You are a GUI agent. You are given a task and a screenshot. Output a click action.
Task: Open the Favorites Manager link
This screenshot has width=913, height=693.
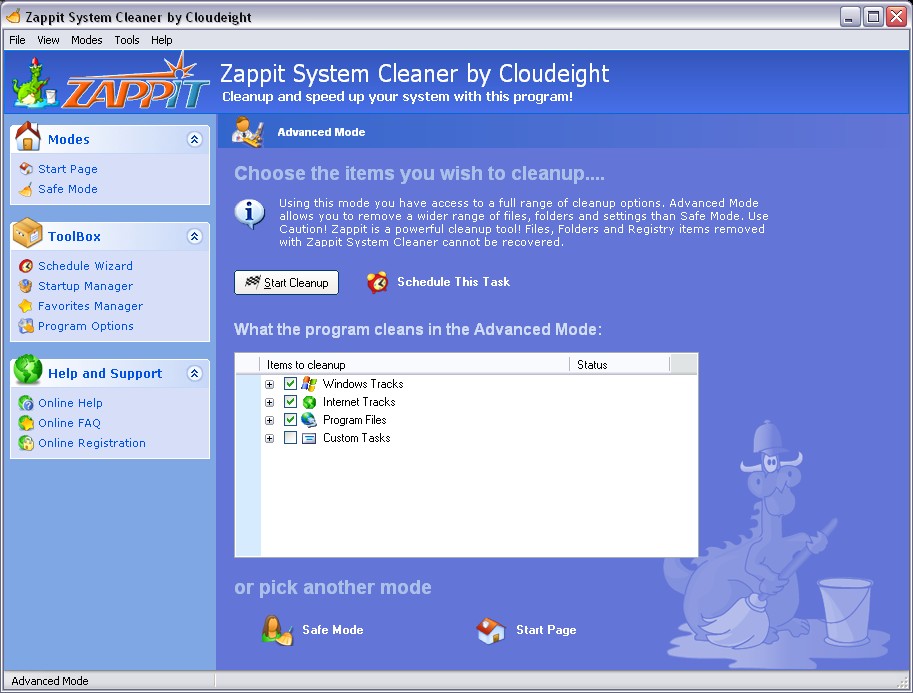[x=90, y=306]
